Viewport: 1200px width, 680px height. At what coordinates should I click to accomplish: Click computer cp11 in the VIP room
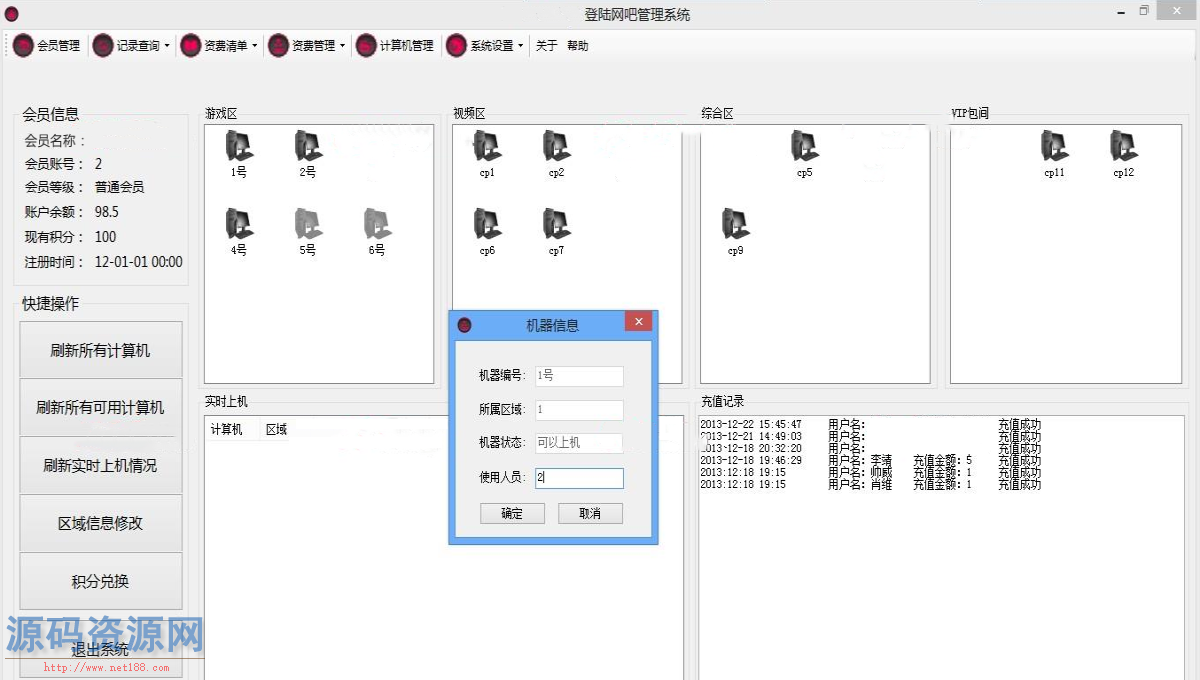click(x=1054, y=147)
